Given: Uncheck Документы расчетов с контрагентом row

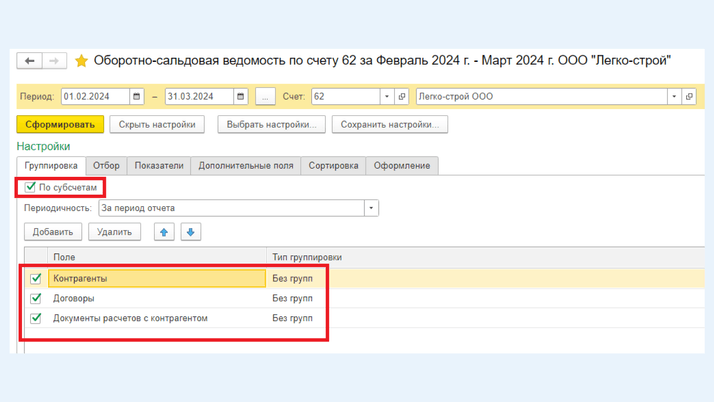Looking at the screenshot, I should click(36, 318).
